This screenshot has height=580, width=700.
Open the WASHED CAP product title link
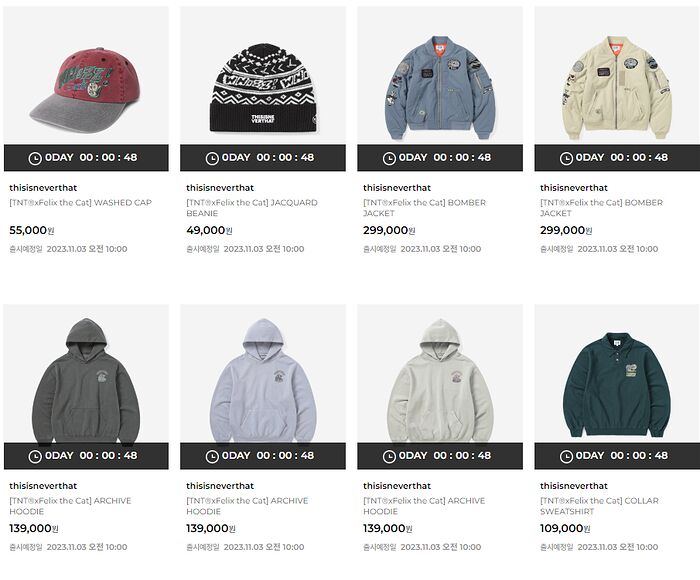coord(80,203)
